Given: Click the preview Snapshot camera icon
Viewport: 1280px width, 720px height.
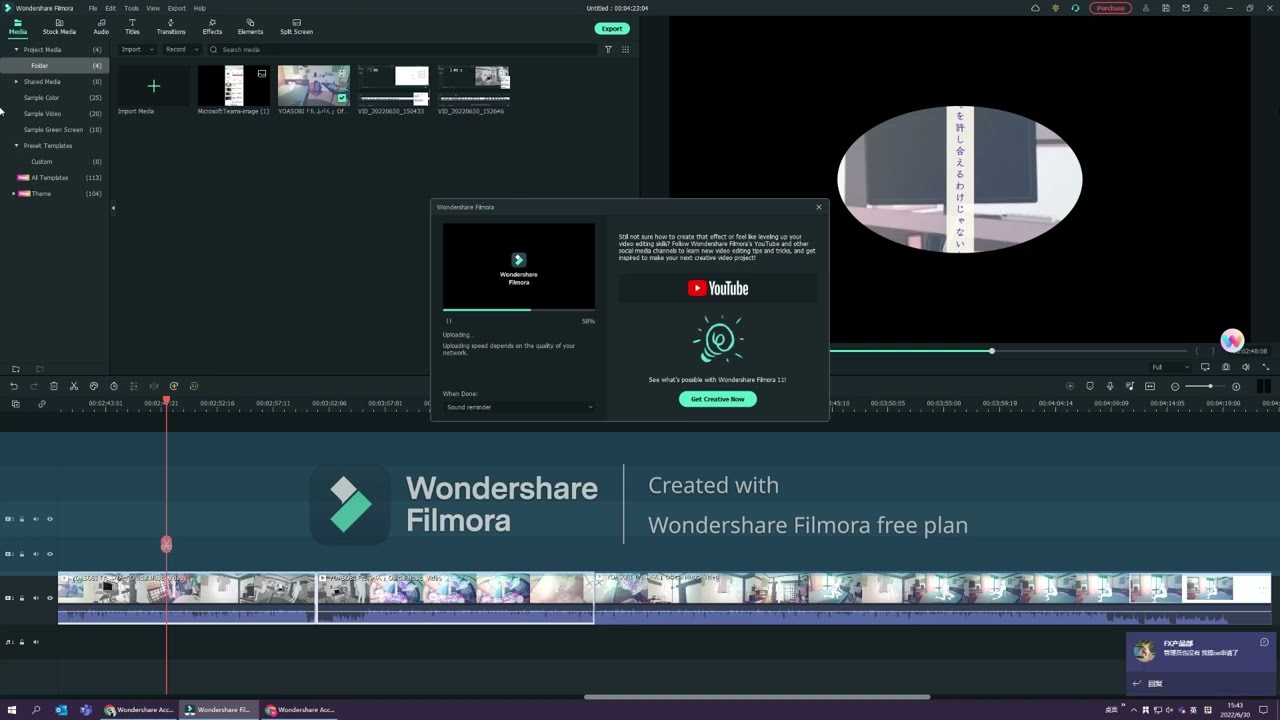Looking at the screenshot, I should click(x=1226, y=367).
